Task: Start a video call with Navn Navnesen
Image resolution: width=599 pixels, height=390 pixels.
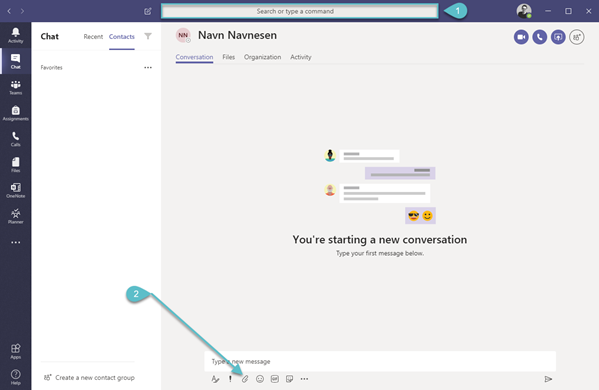Action: click(521, 37)
